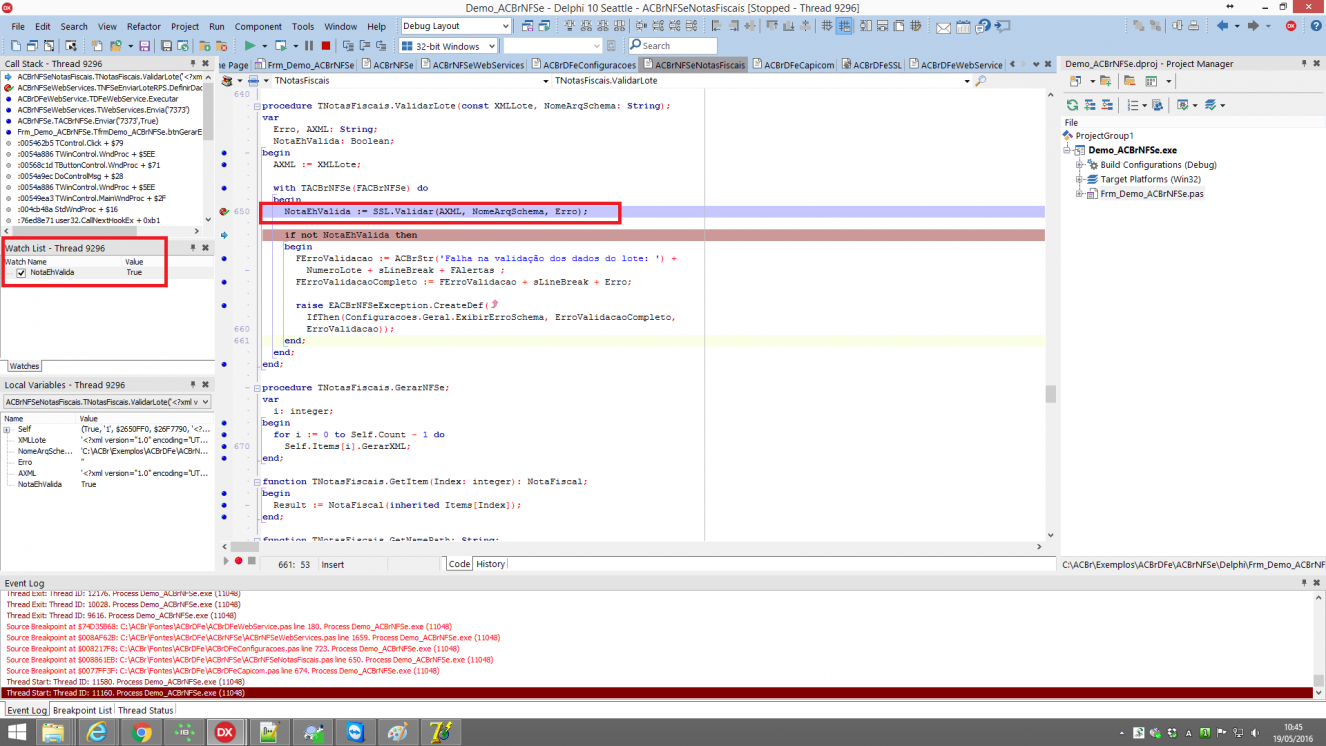
Task: Click the TeamViewer taskbar icon
Action: point(354,732)
